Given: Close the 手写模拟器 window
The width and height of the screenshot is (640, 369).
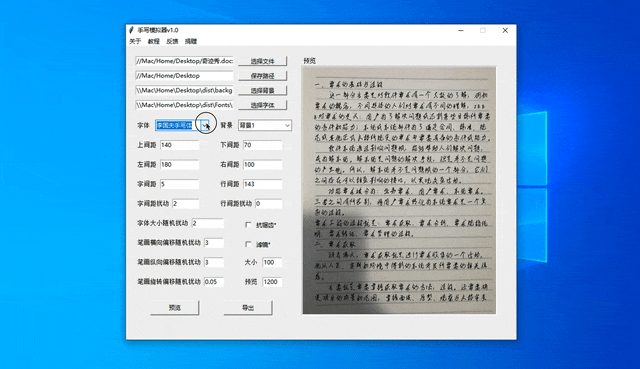Looking at the screenshot, I should point(505,30).
